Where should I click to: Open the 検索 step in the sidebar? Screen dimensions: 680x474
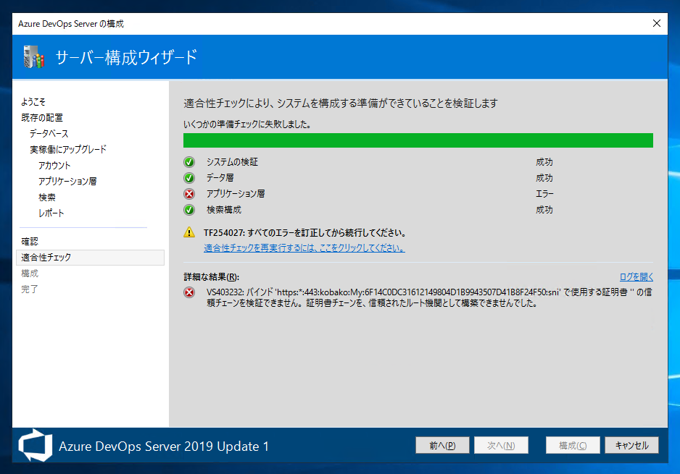tap(47, 197)
